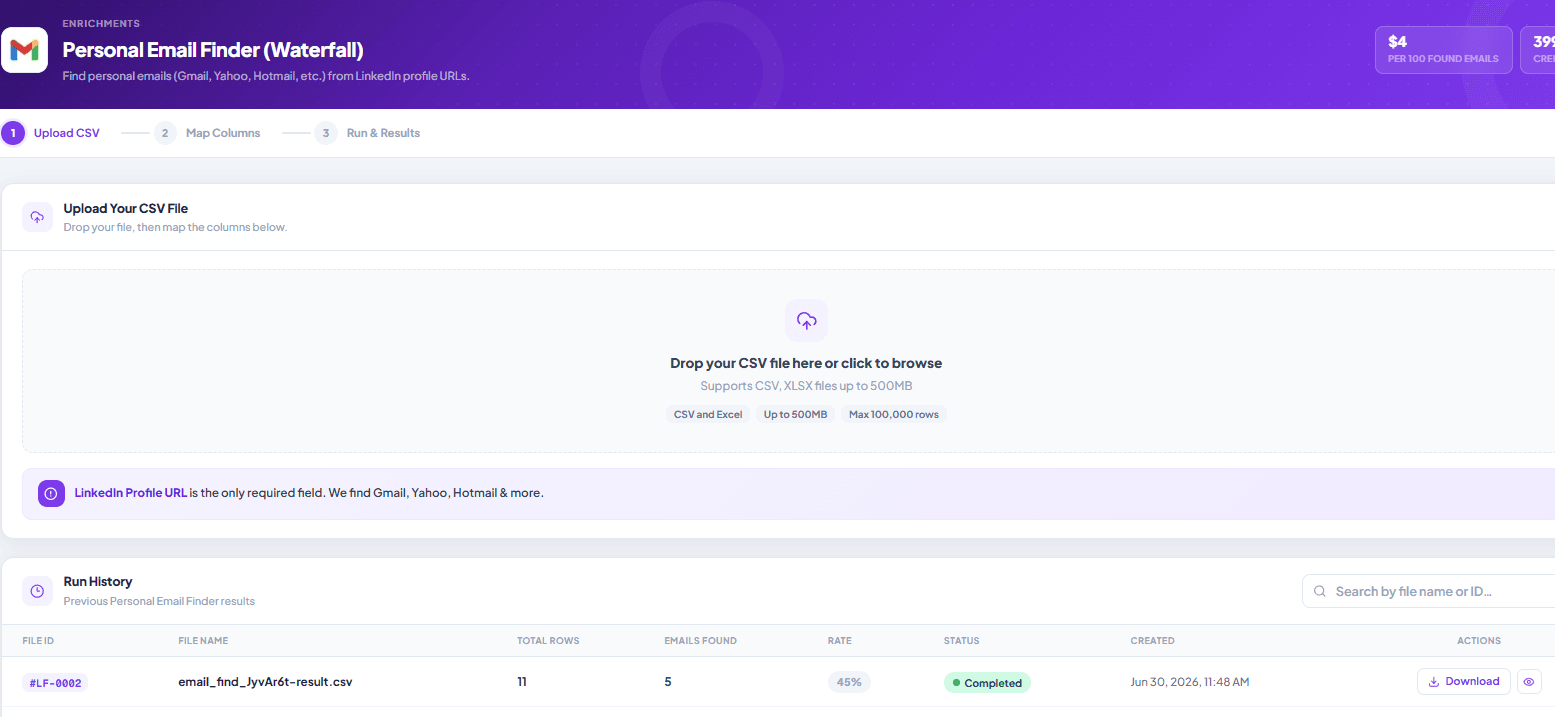Click the total rows value 11

tap(522, 682)
